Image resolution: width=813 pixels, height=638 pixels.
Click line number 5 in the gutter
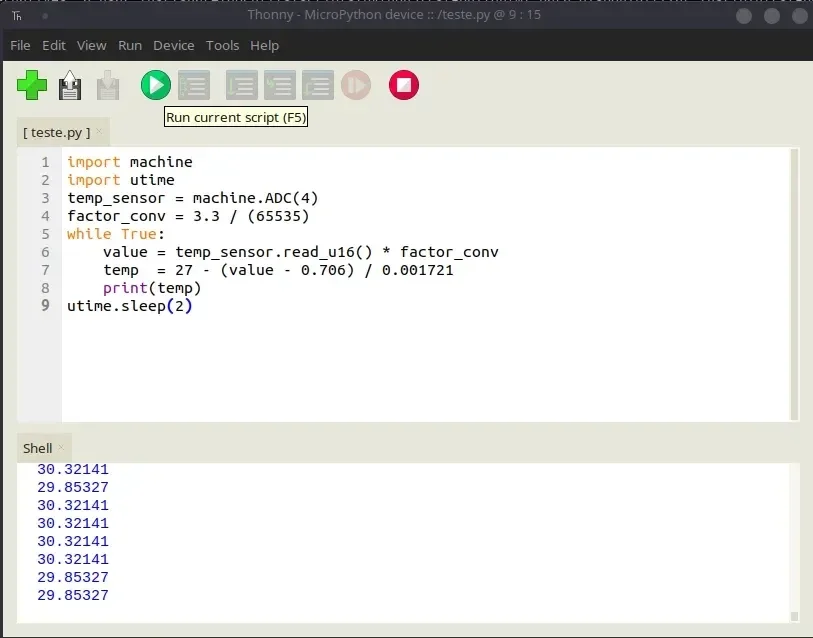[x=45, y=234]
